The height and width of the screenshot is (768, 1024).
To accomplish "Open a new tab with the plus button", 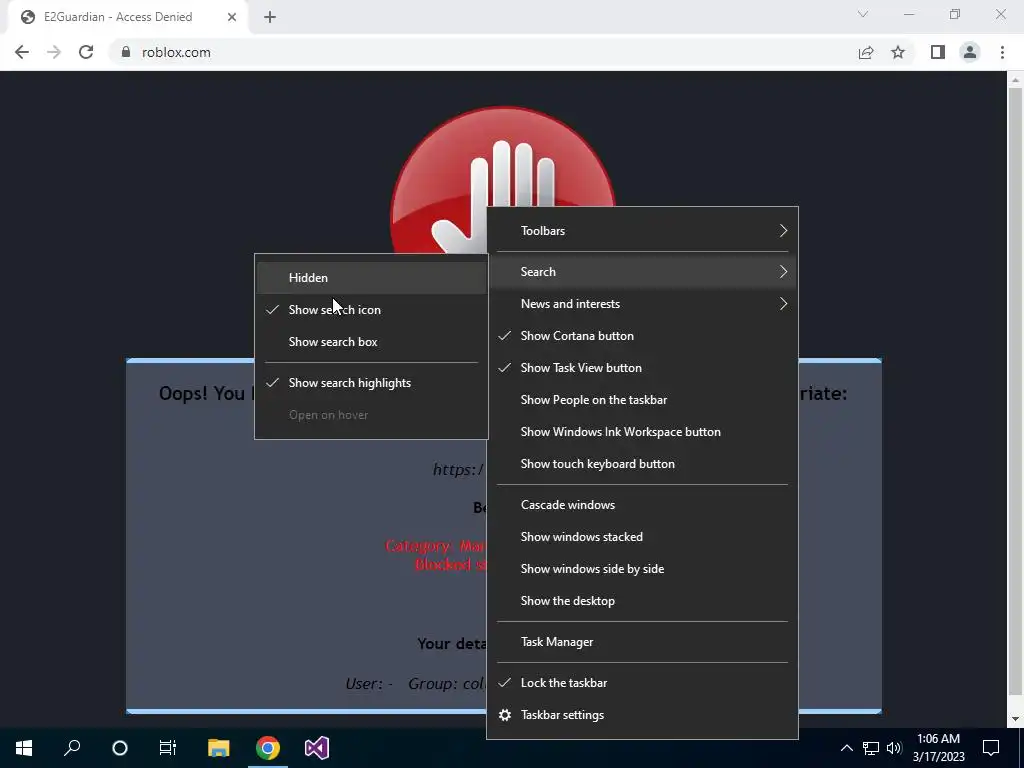I will pyautogui.click(x=270, y=17).
